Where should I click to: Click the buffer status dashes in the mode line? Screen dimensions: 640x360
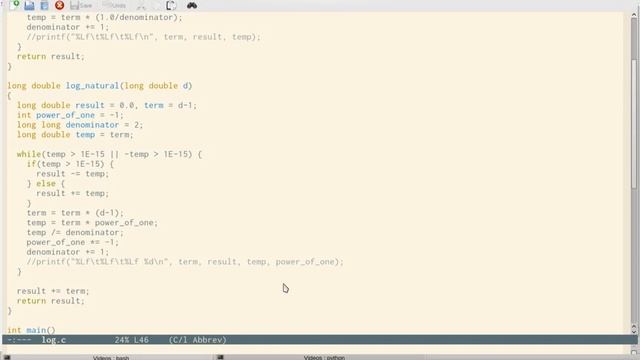[x=19, y=340]
